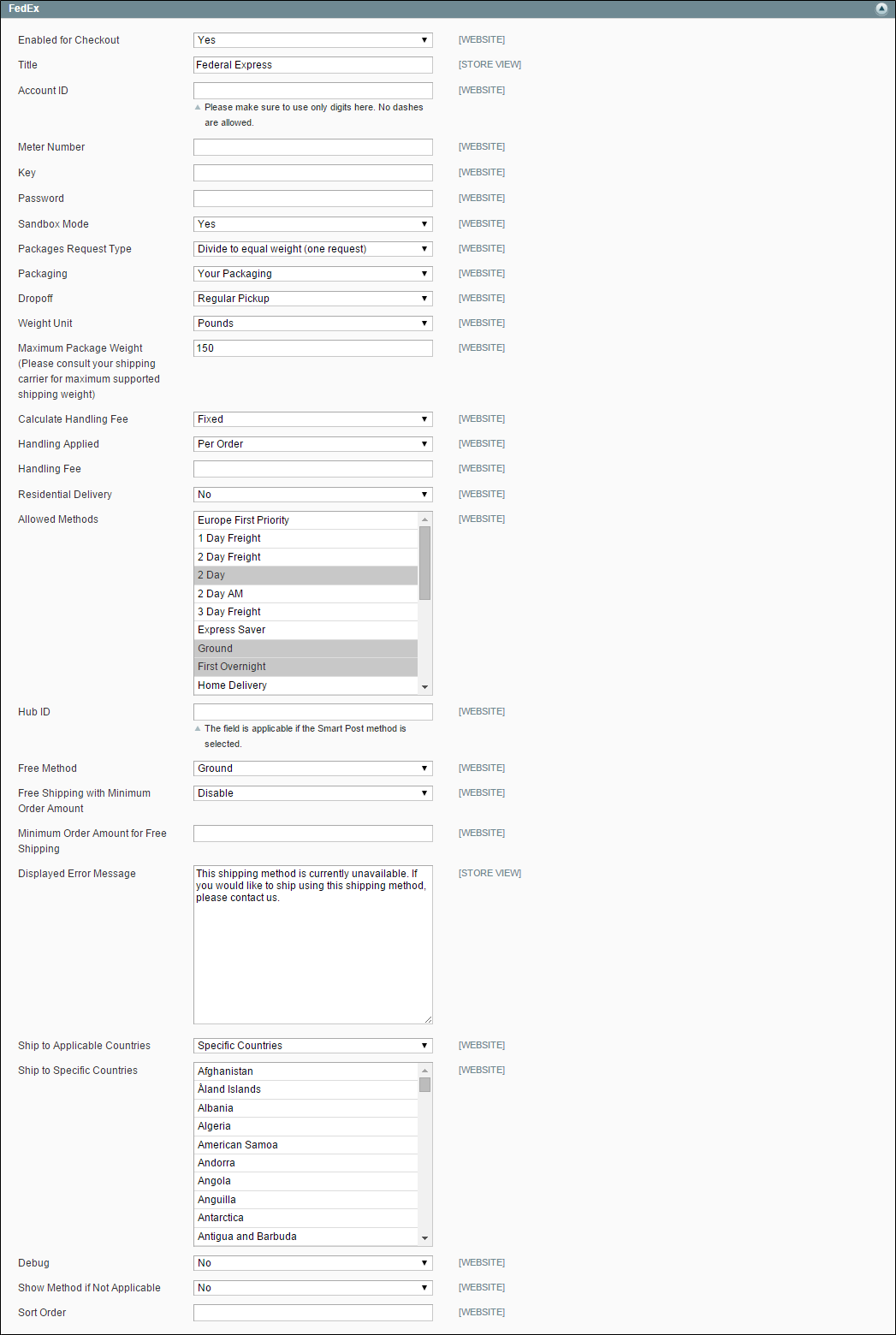This screenshot has width=896, height=1335.
Task: Click Allowed Methods scroll up arrow
Action: coord(424,519)
